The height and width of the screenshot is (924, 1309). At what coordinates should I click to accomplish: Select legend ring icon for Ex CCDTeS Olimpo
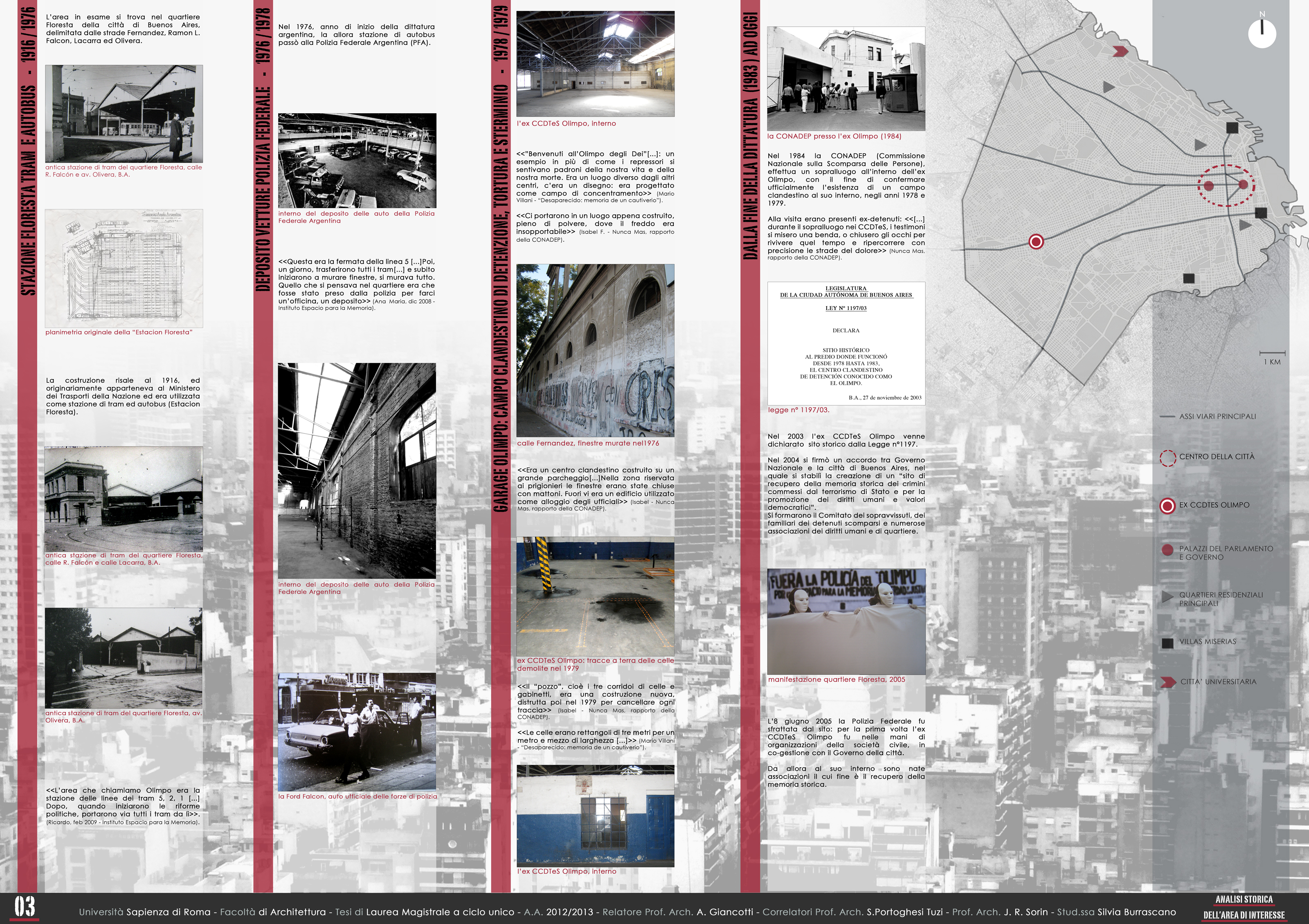click(1167, 506)
